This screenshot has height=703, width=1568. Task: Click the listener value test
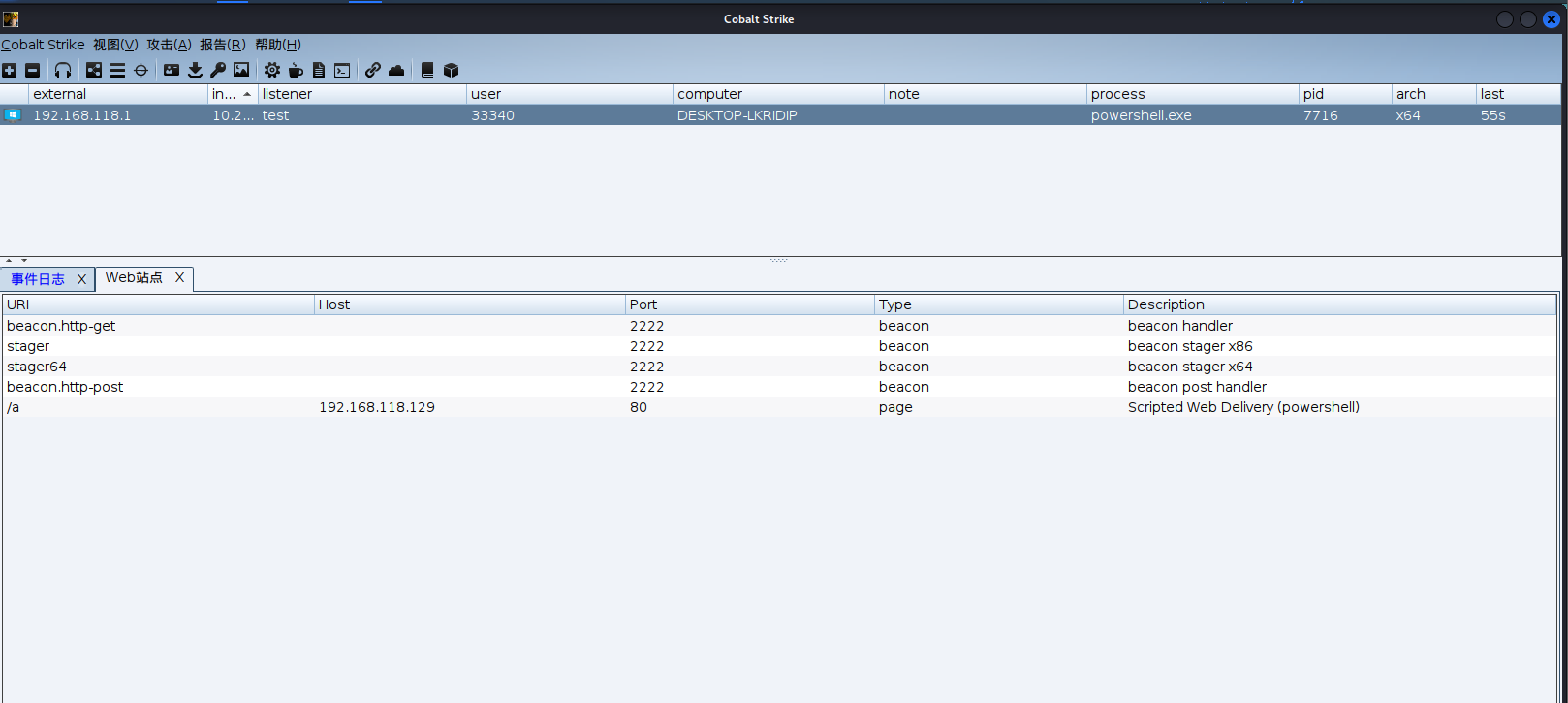coord(276,115)
